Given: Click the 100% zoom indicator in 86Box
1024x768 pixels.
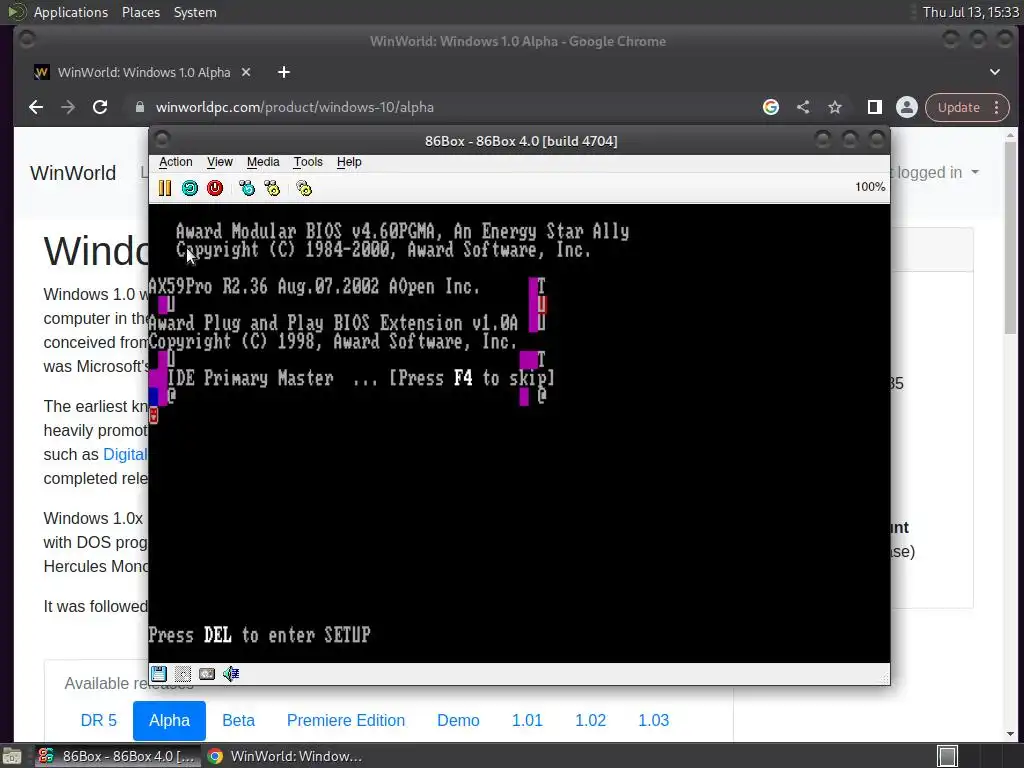Looking at the screenshot, I should [870, 187].
